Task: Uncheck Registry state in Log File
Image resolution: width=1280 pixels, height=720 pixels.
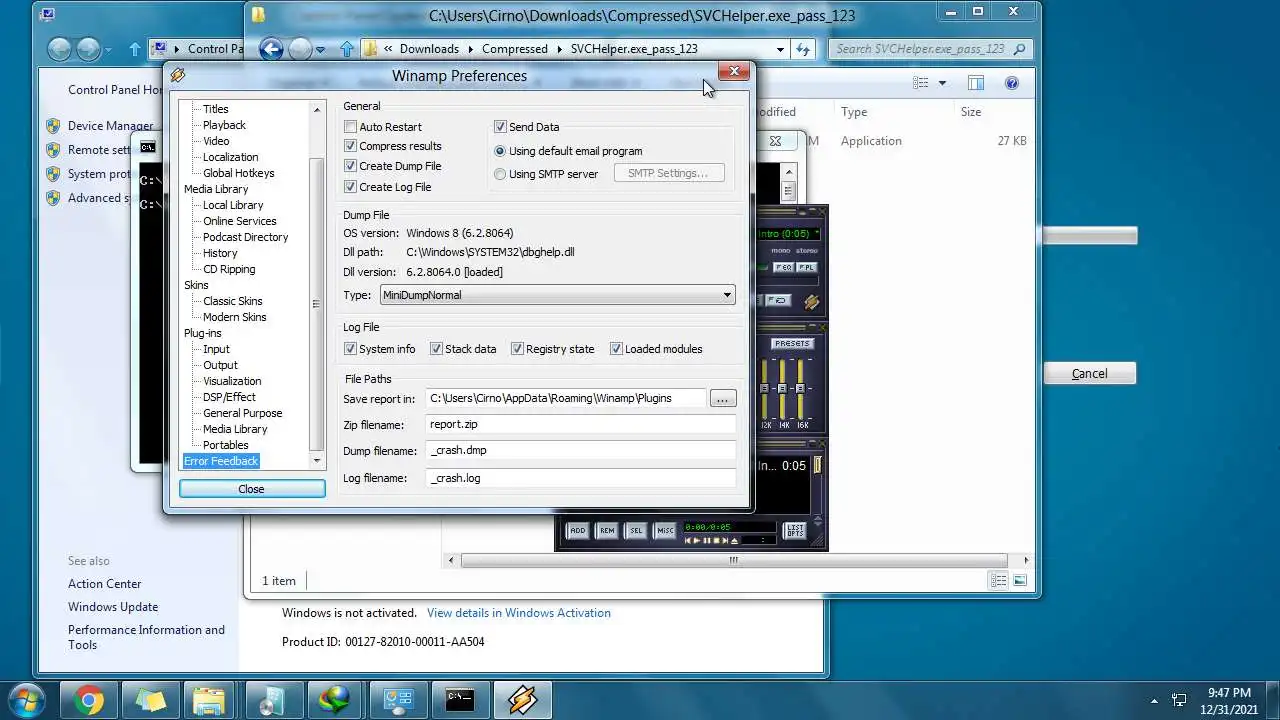Action: [517, 349]
